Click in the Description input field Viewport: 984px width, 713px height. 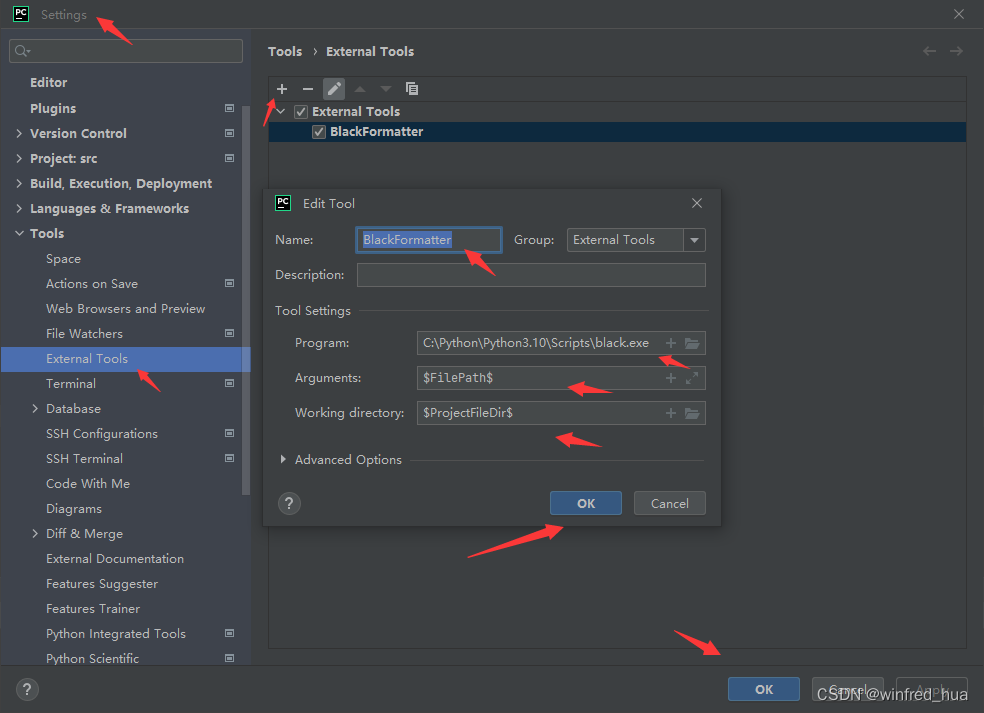531,275
